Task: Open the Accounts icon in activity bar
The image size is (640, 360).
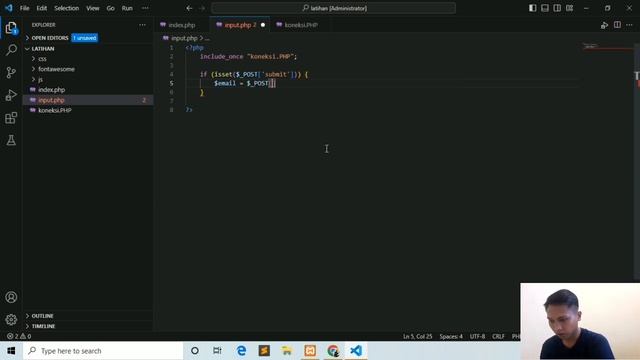Action: [x=11, y=297]
